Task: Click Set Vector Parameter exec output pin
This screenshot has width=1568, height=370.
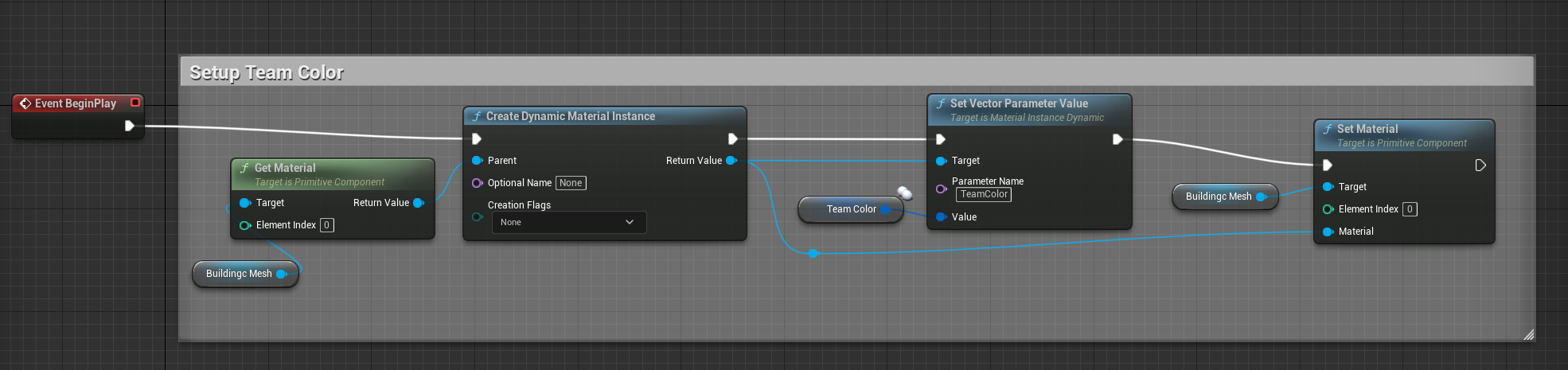Action: [x=1117, y=139]
